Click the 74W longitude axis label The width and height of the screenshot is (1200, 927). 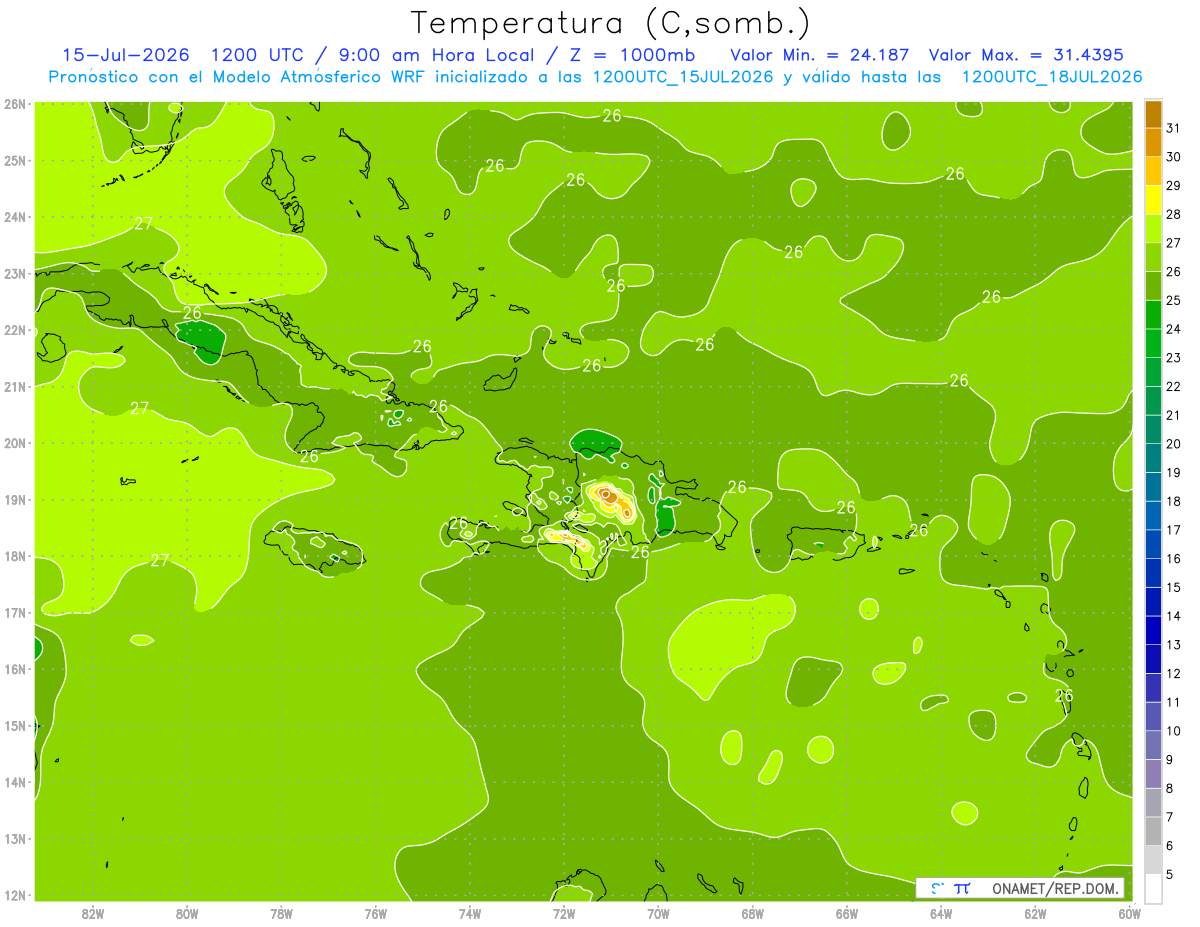click(x=469, y=914)
